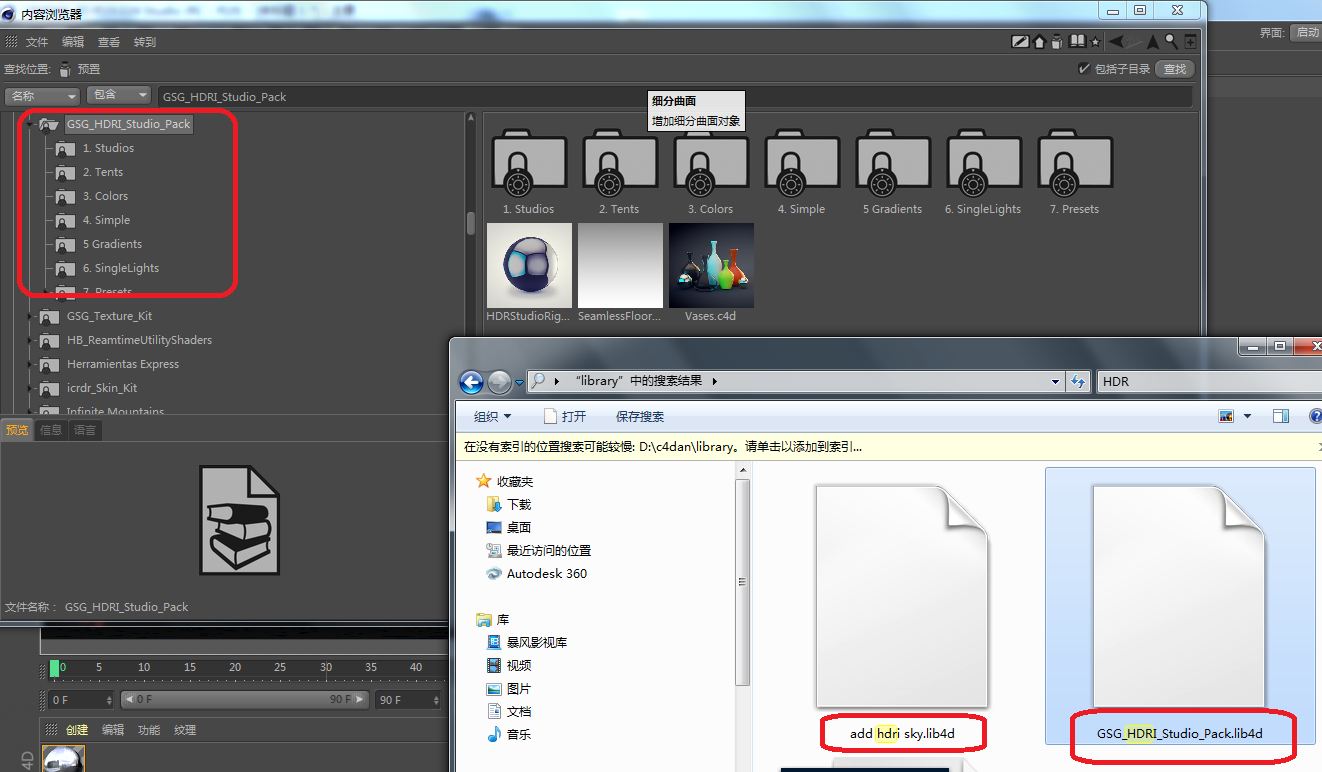Expand the 组织 dropdown in Explorer
1322x772 pixels.
[x=491, y=416]
